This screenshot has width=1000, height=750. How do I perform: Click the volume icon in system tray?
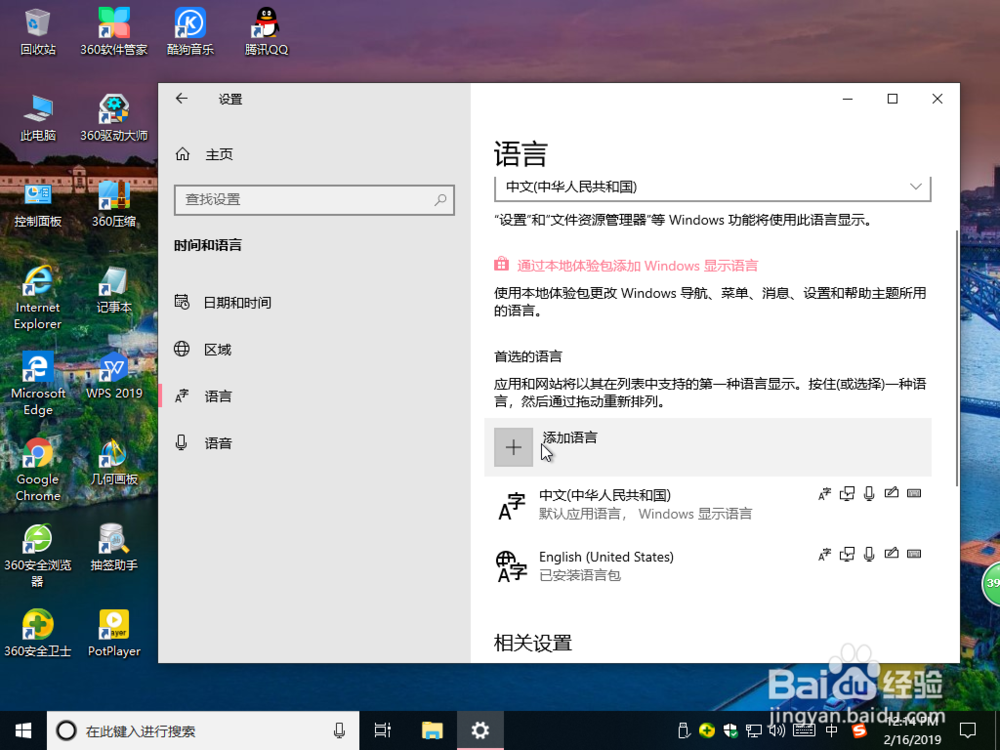click(776, 730)
